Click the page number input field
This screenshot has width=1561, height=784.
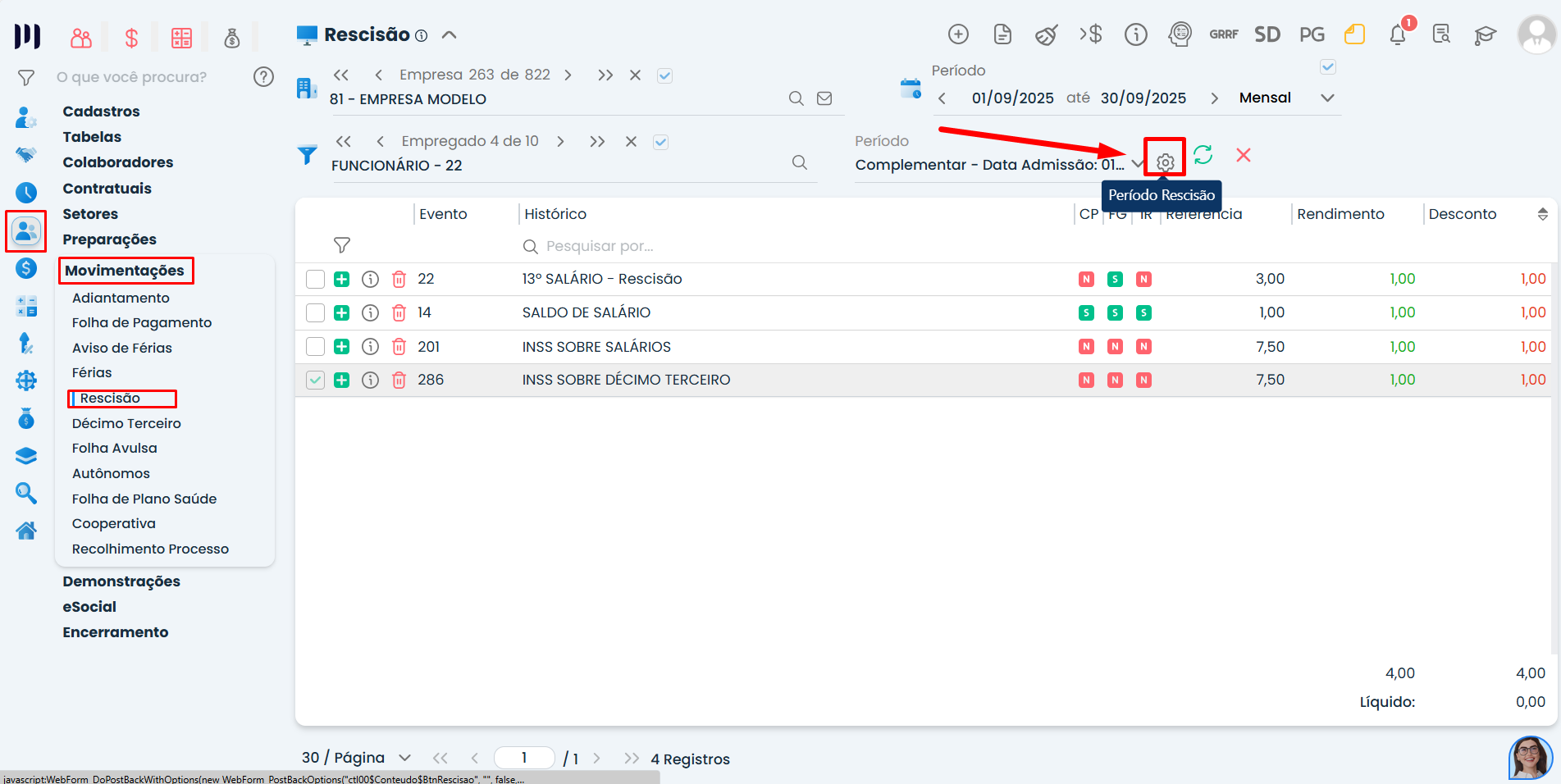click(x=524, y=758)
